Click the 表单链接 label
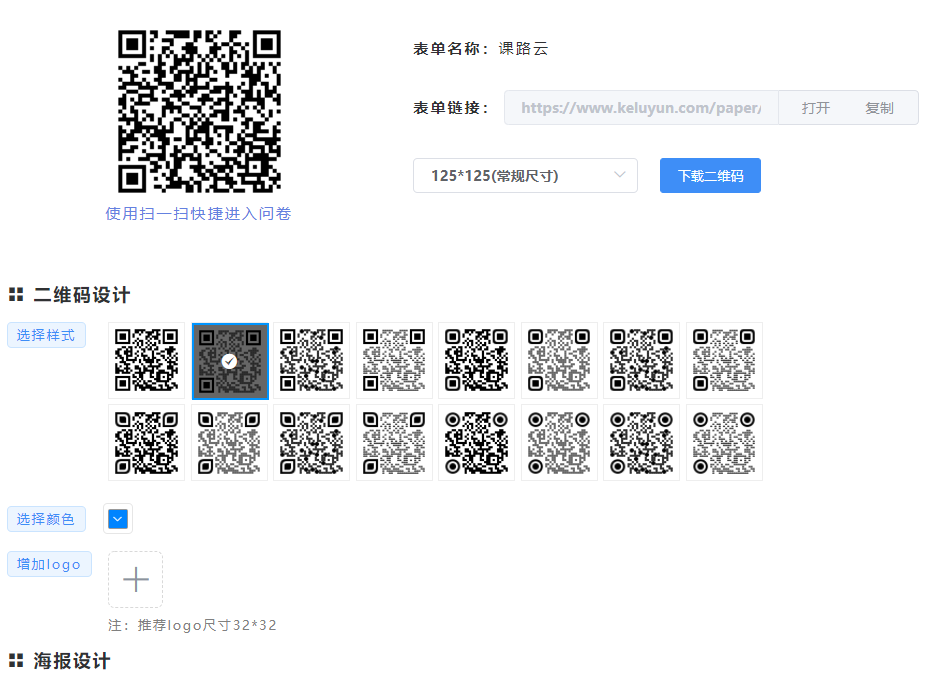 pos(451,108)
